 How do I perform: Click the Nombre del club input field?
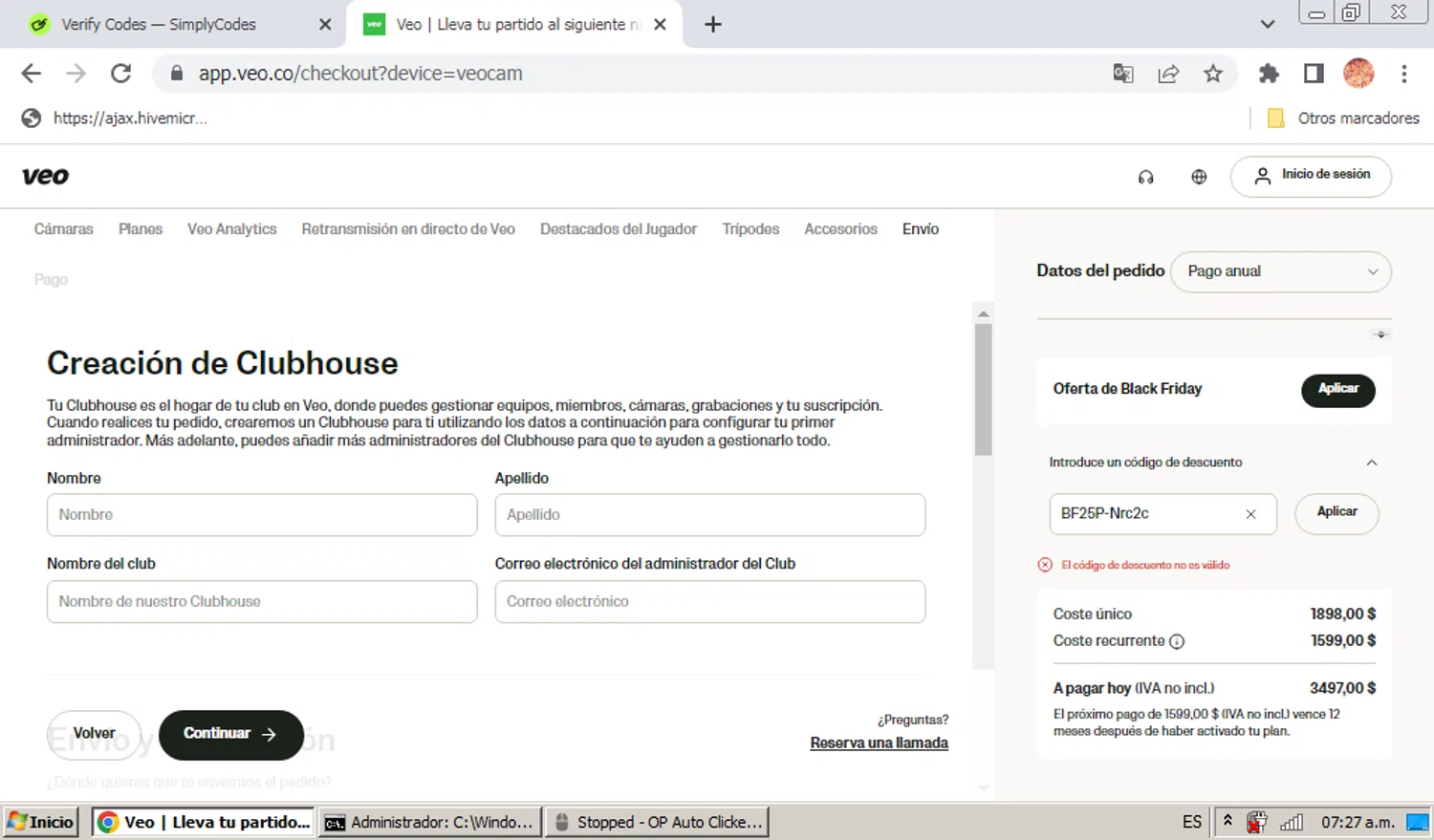coord(262,602)
